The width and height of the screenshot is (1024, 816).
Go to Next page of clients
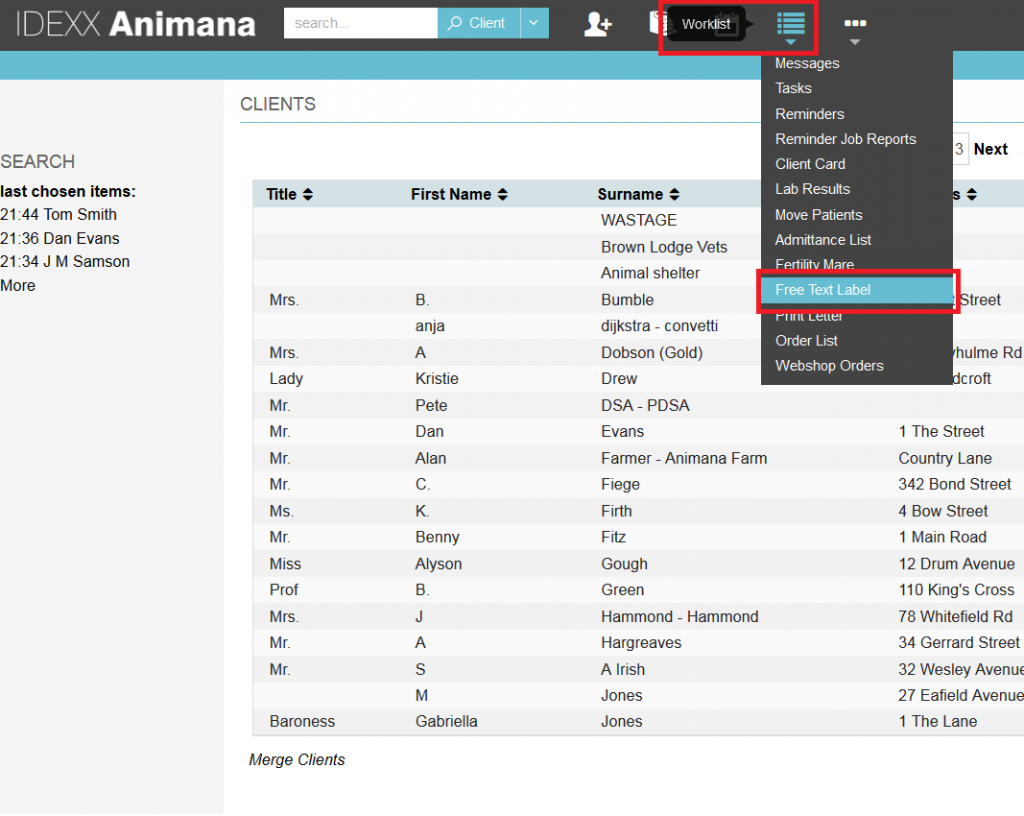pos(990,149)
